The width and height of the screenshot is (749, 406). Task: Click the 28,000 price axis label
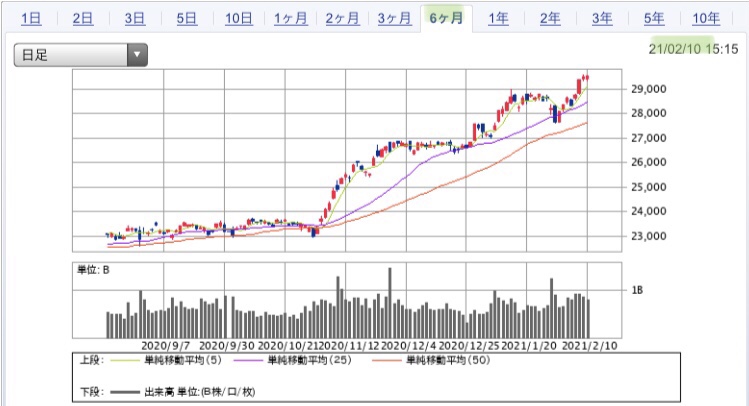[x=648, y=113]
